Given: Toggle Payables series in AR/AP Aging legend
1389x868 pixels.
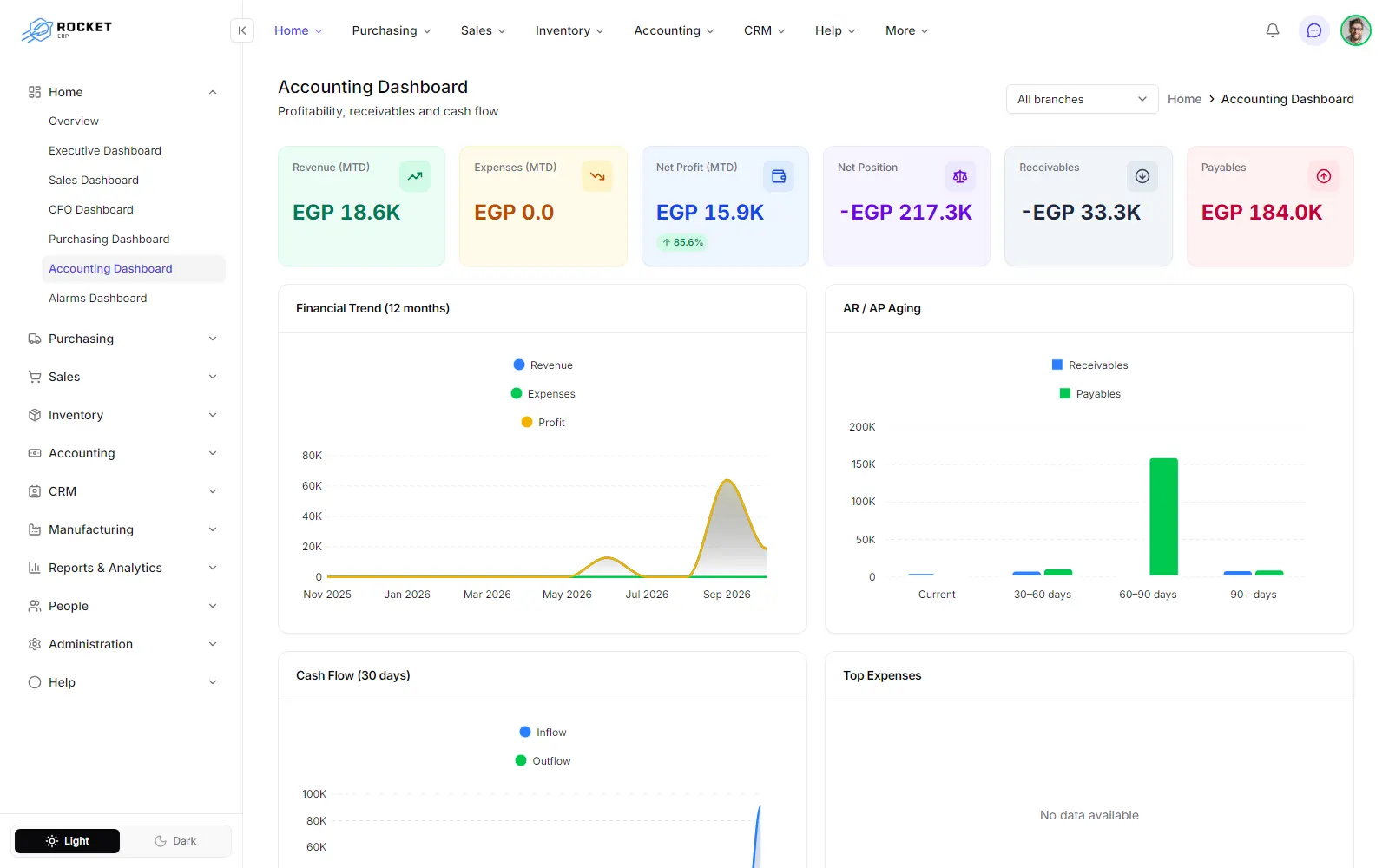Looking at the screenshot, I should pyautogui.click(x=1089, y=394).
